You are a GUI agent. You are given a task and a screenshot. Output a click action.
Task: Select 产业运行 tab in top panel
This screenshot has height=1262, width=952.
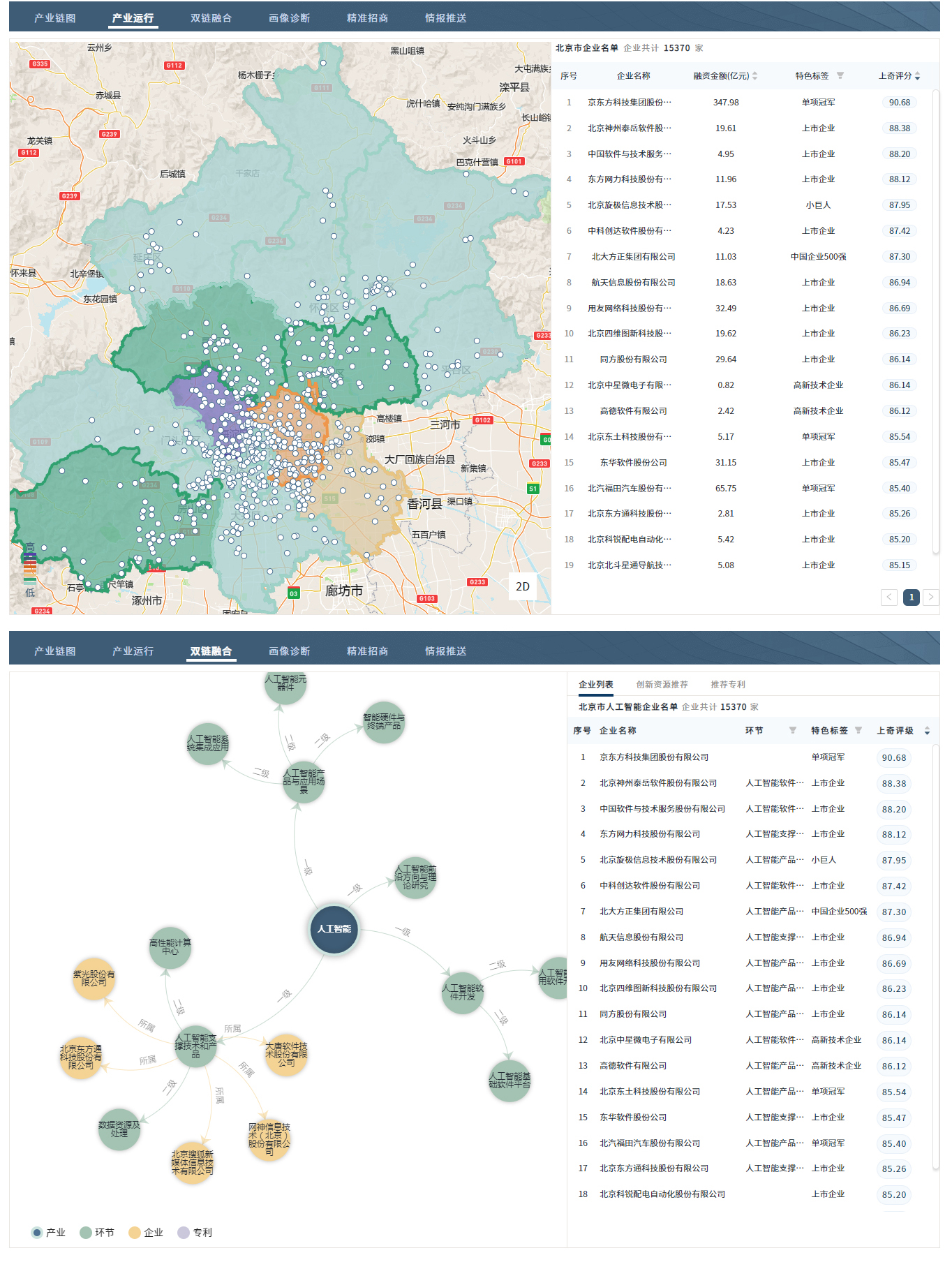tap(133, 18)
